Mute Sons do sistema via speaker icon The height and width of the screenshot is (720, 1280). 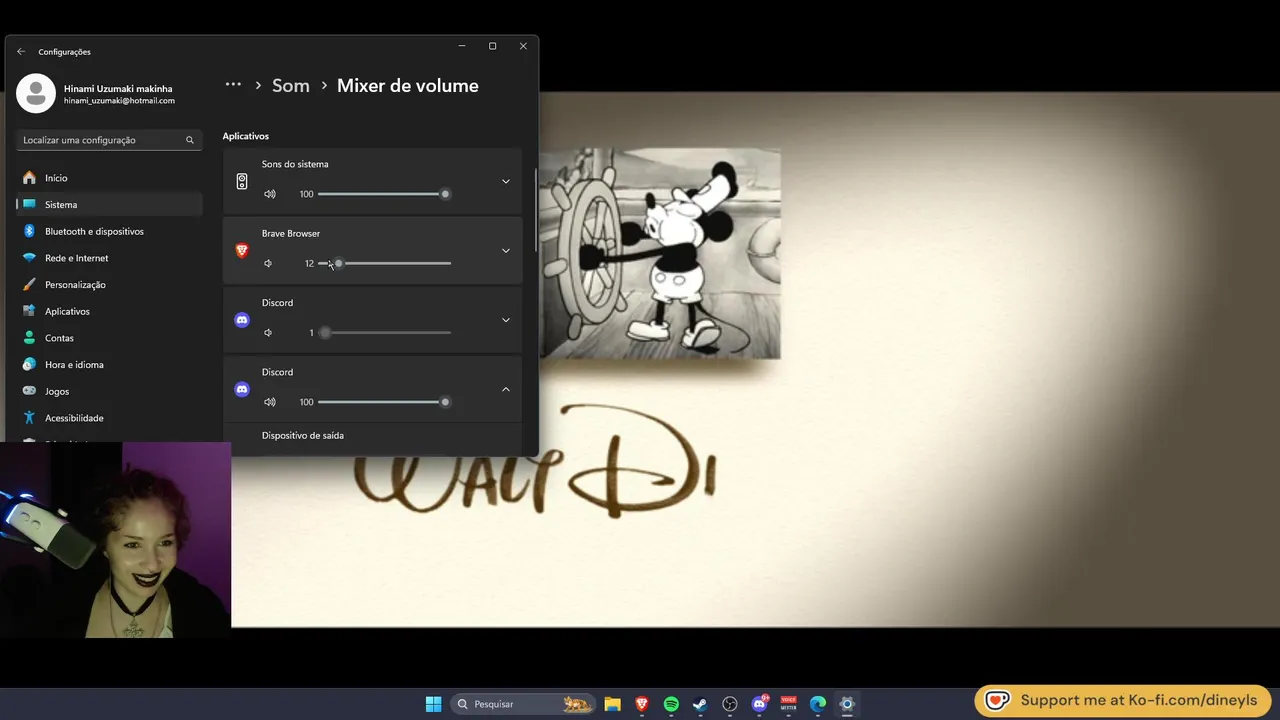(x=269, y=194)
